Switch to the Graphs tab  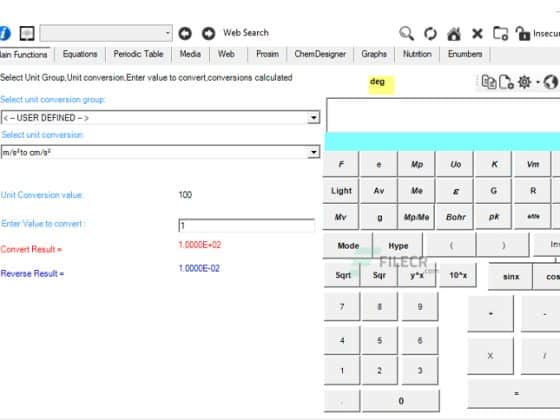point(374,54)
